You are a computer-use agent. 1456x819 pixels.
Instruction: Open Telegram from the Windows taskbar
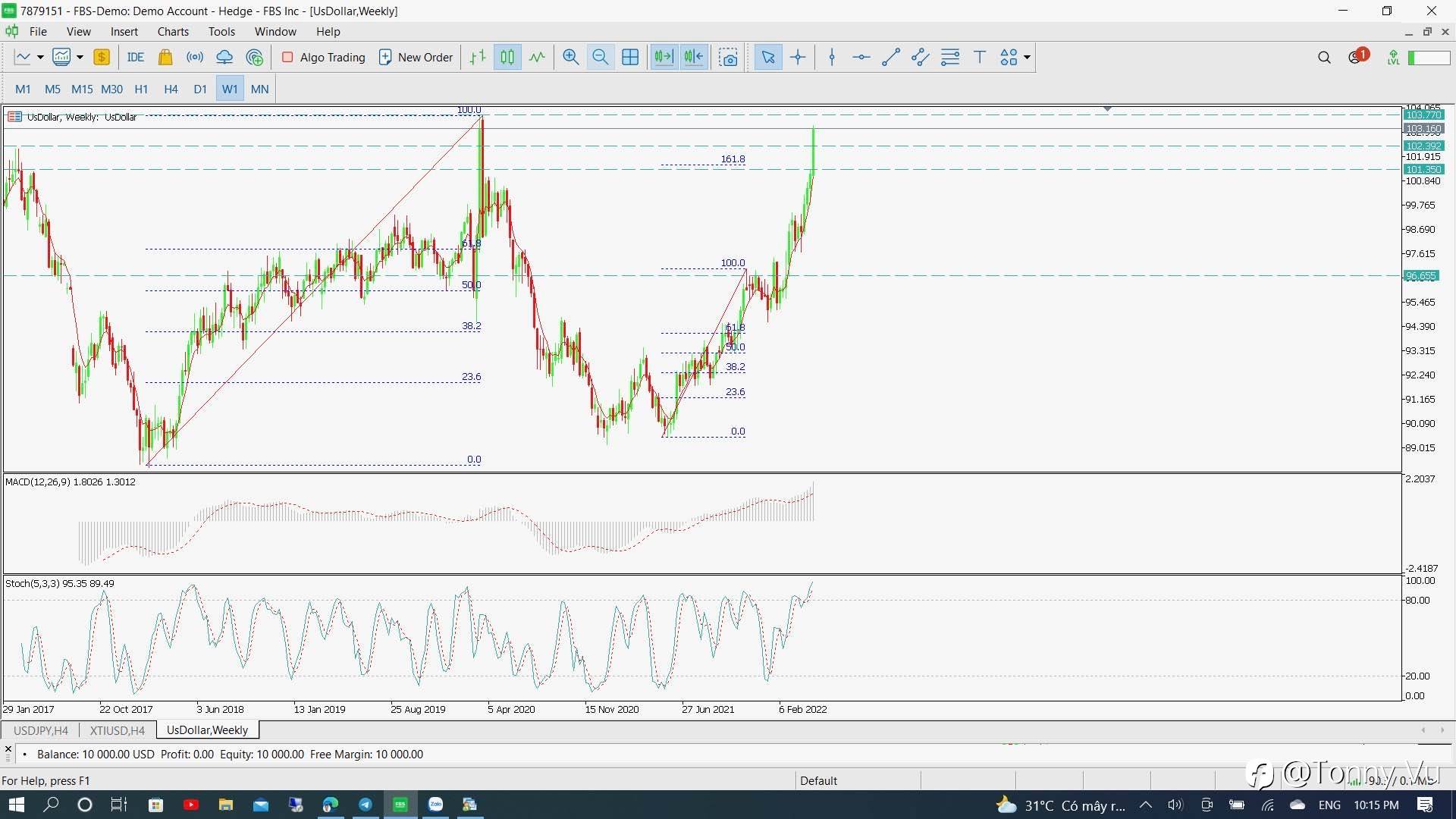(x=366, y=805)
